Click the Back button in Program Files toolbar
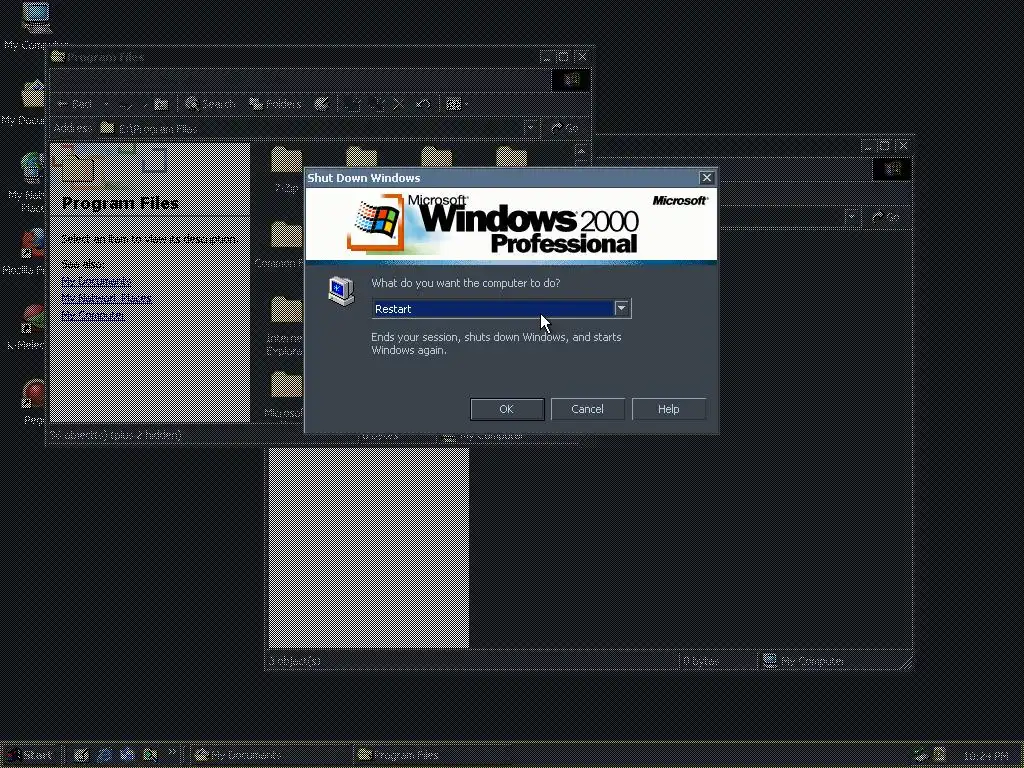Viewport: 1024px width, 768px height. click(75, 104)
